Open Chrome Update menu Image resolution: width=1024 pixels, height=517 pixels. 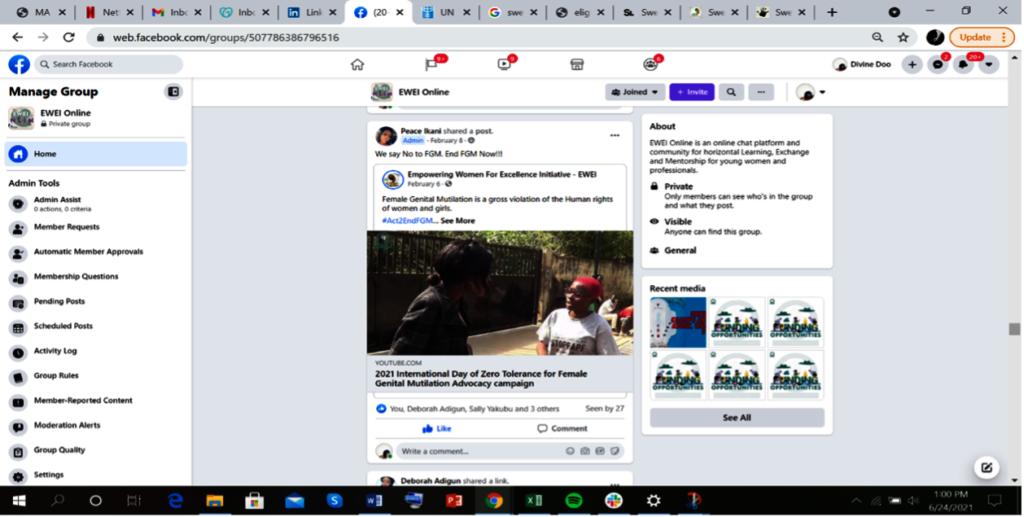coord(982,37)
